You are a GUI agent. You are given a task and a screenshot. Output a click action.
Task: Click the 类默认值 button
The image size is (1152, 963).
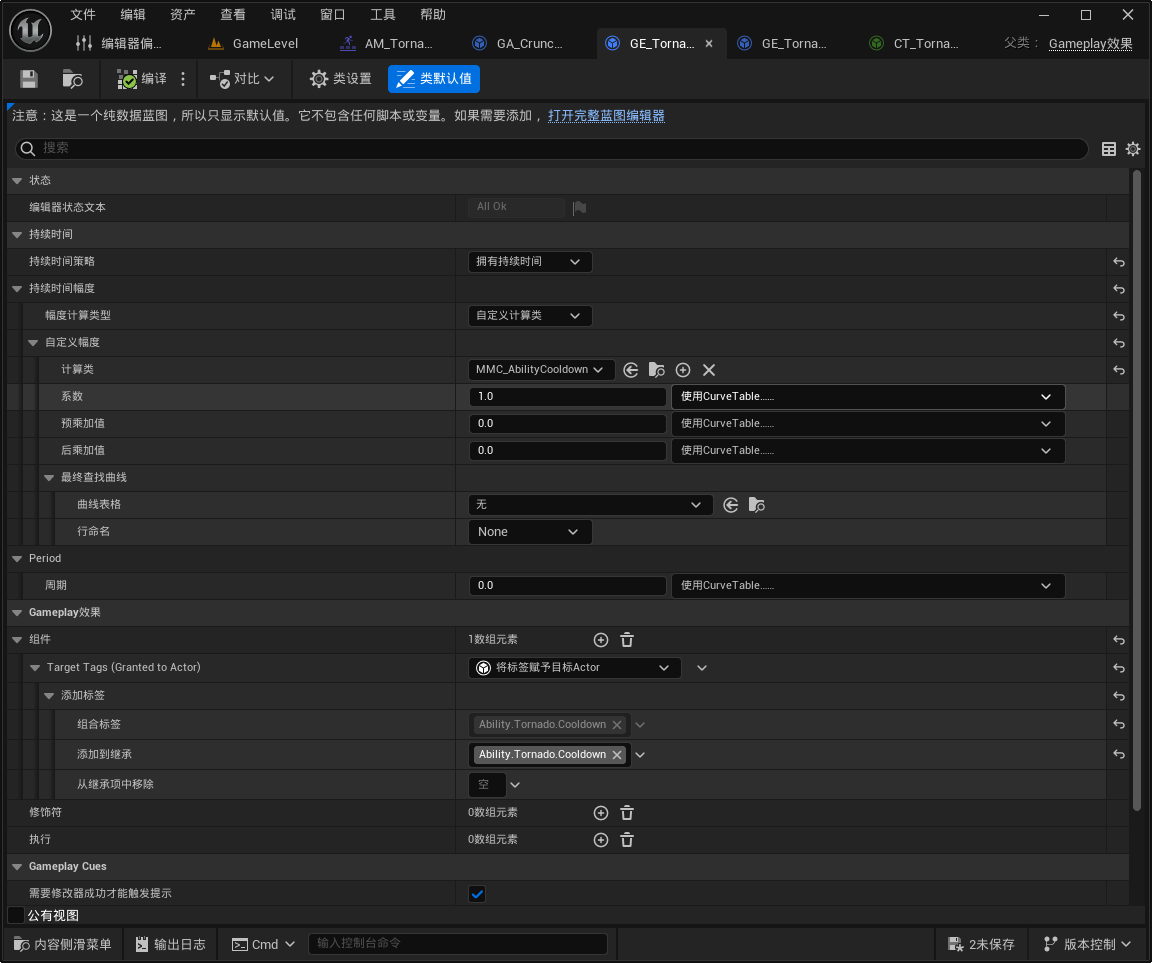pos(434,79)
